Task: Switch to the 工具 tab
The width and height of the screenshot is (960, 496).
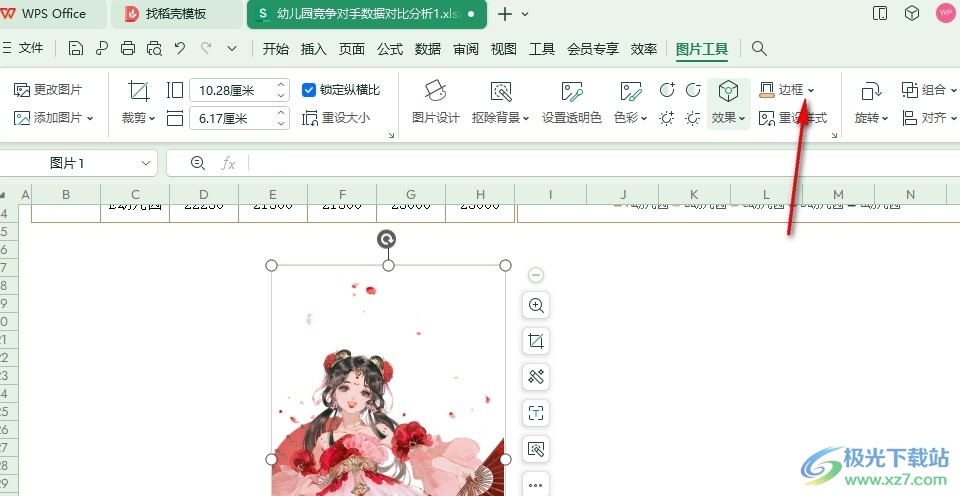Action: coord(541,49)
